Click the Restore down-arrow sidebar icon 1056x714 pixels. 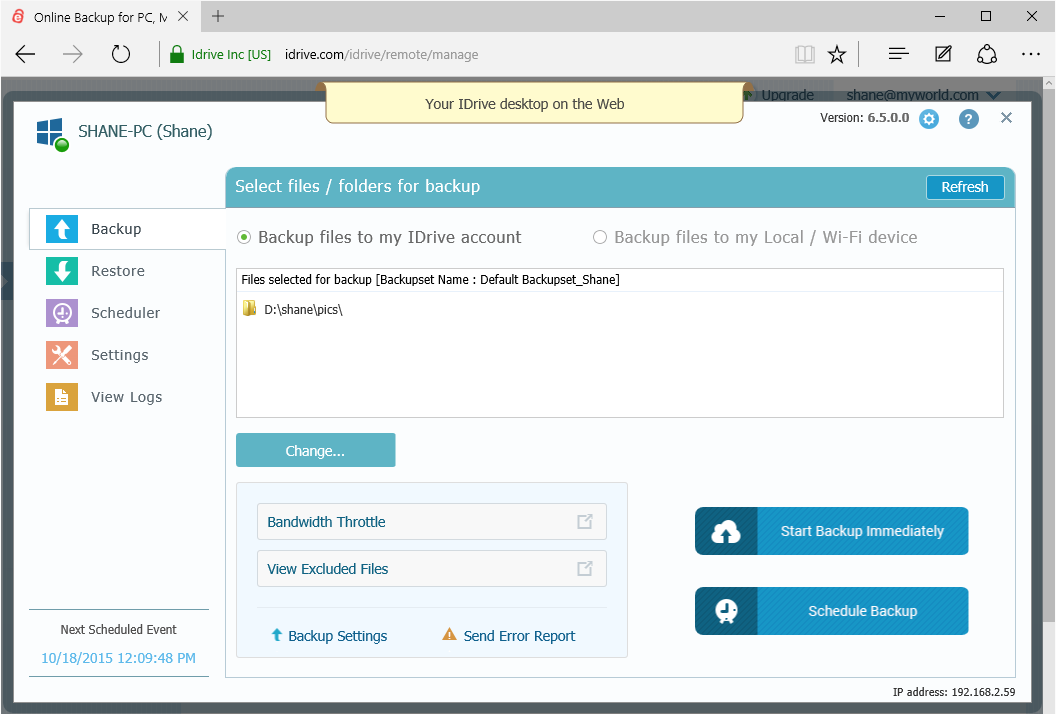(62, 271)
